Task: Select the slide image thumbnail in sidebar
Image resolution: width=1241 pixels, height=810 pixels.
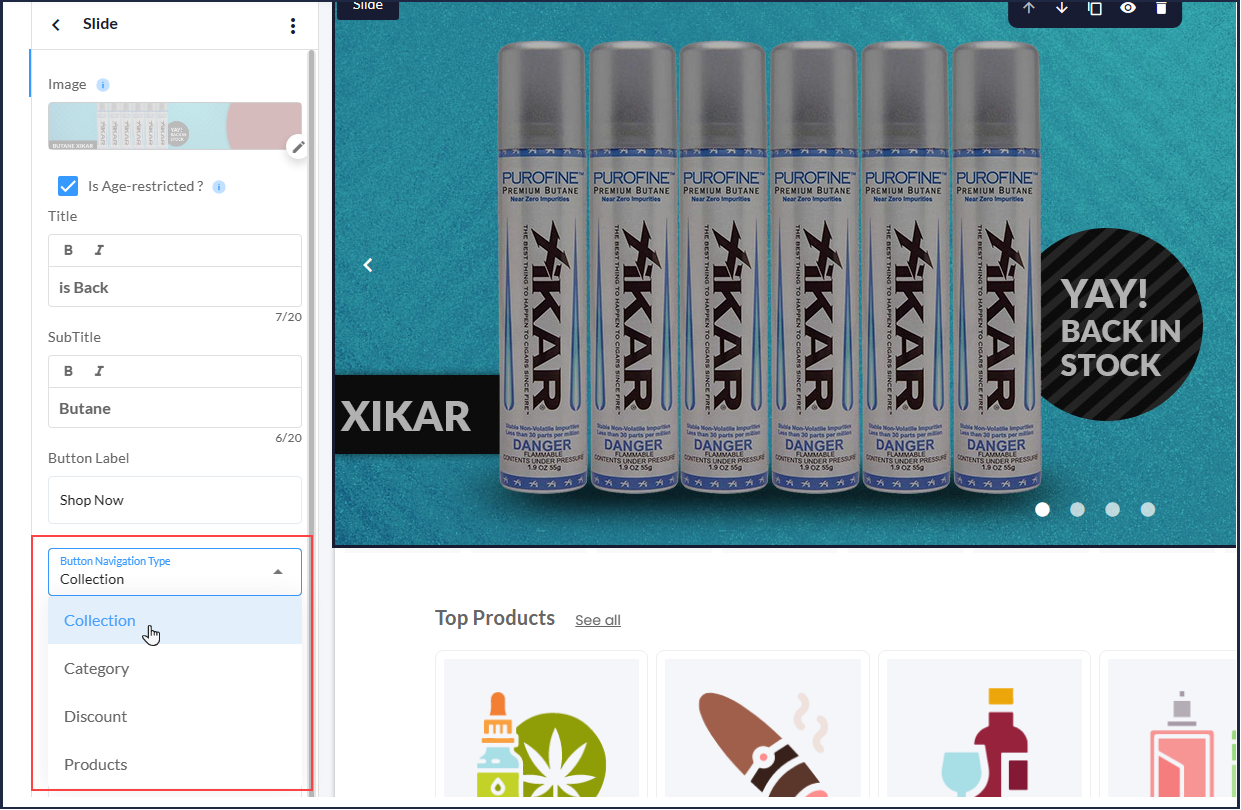Action: [x=175, y=126]
